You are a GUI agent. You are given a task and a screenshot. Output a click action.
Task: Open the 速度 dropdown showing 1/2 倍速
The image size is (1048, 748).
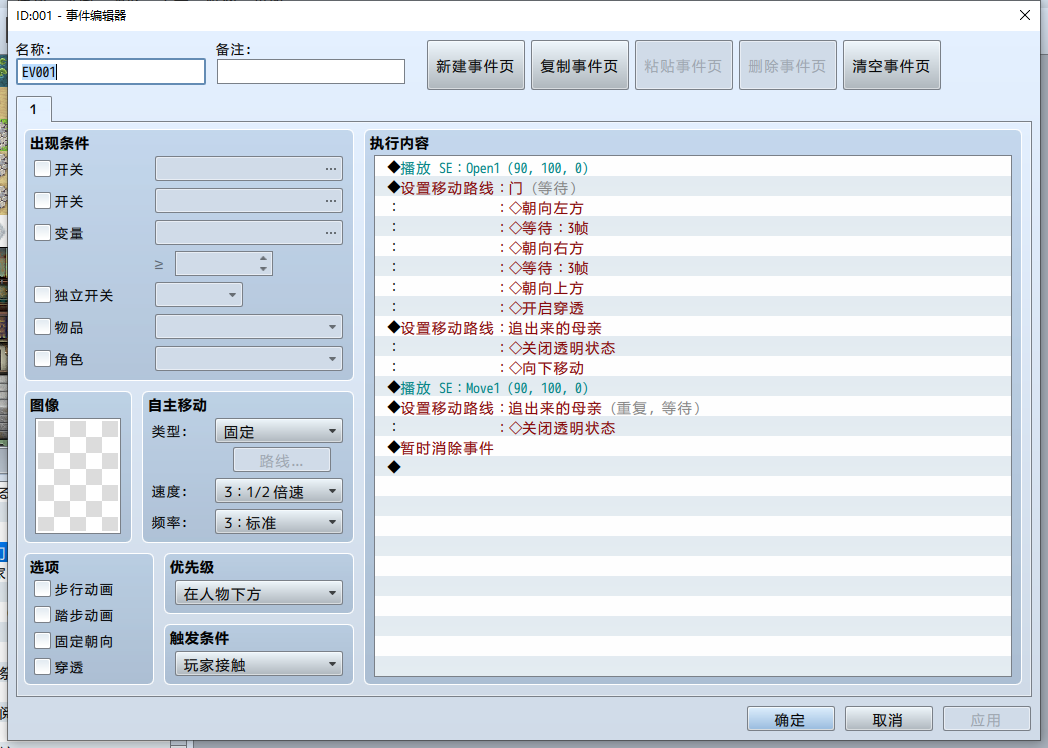(279, 491)
